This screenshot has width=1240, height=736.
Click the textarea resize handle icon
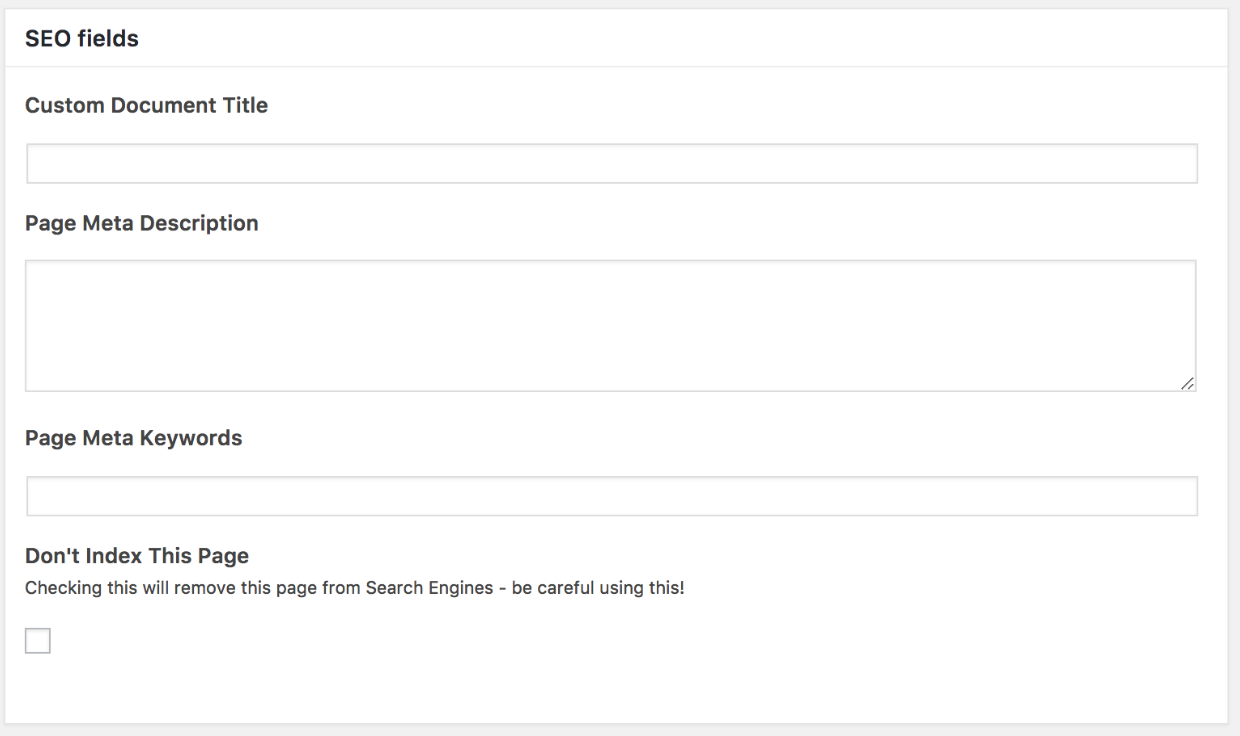click(x=1186, y=382)
